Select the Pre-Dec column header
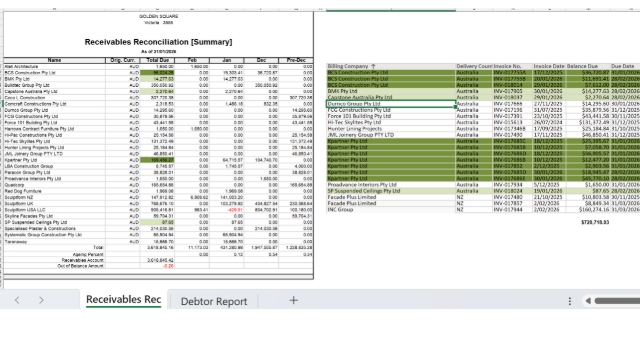 click(x=296, y=60)
